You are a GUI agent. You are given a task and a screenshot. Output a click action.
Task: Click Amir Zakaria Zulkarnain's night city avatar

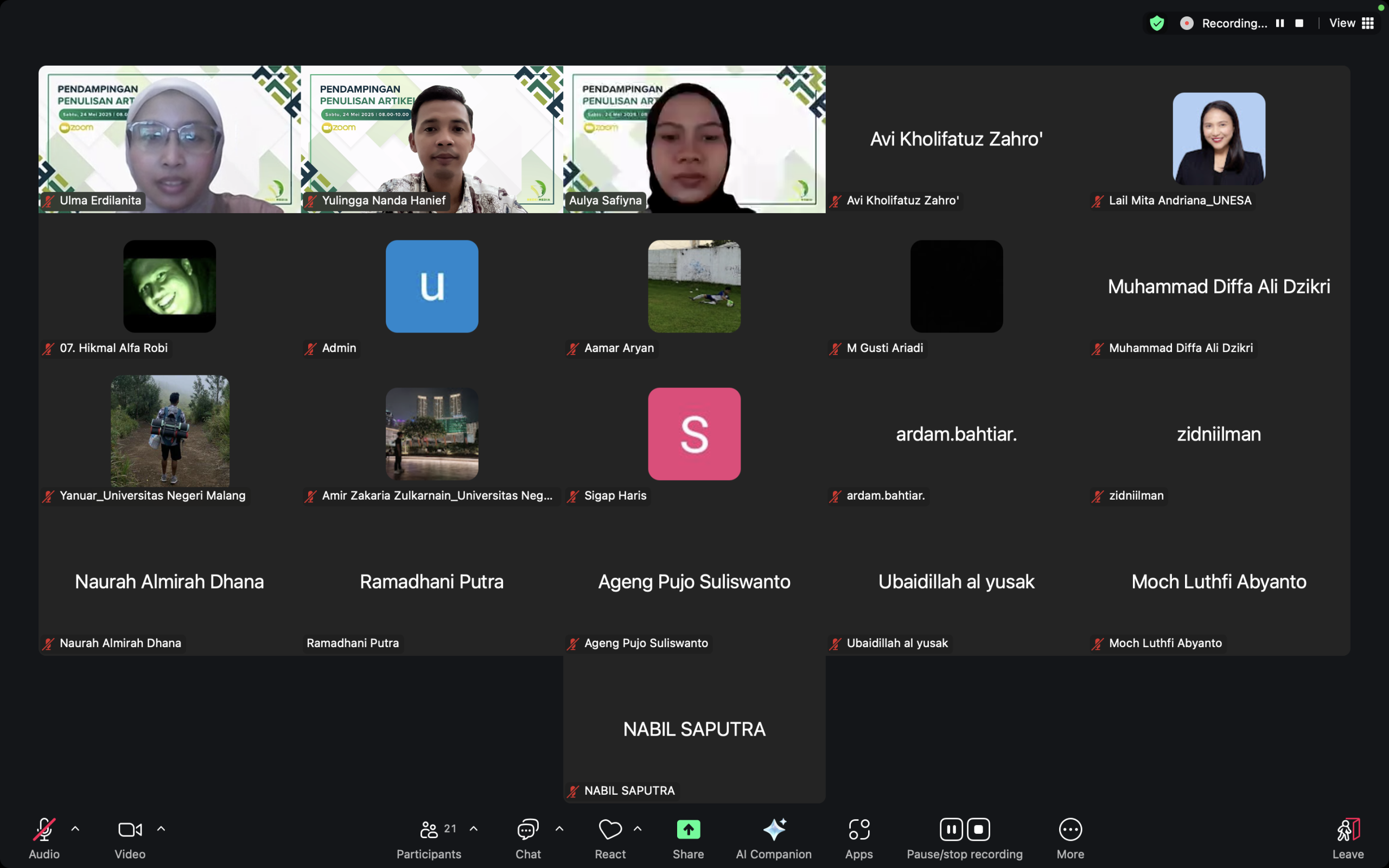tap(432, 433)
